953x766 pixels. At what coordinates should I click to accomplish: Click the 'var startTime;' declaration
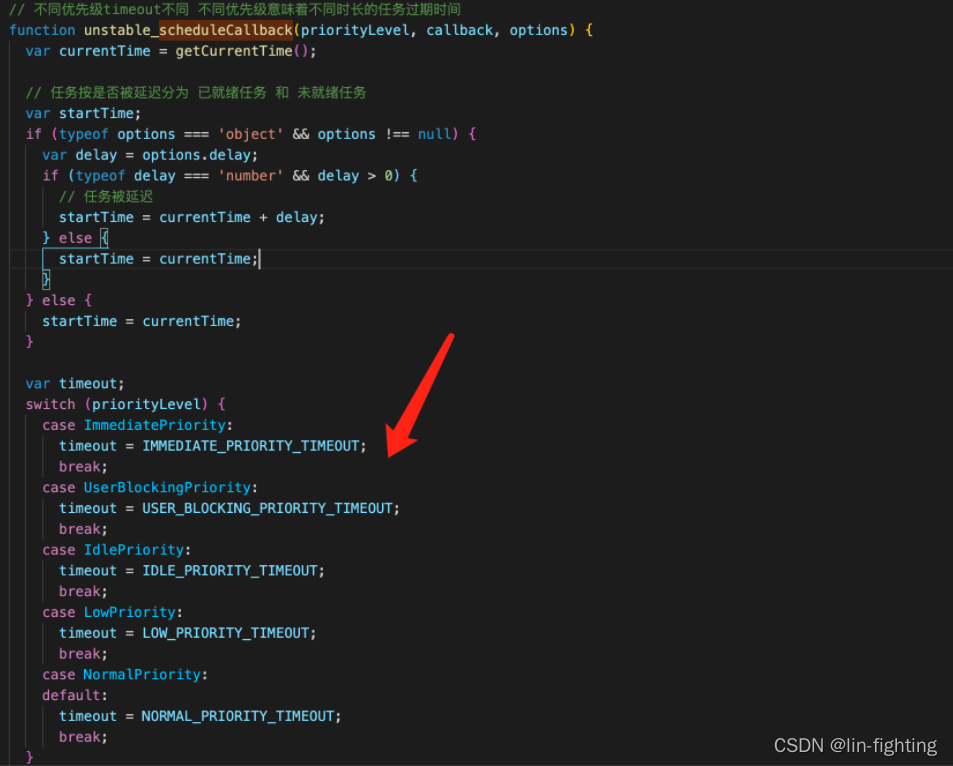point(83,113)
